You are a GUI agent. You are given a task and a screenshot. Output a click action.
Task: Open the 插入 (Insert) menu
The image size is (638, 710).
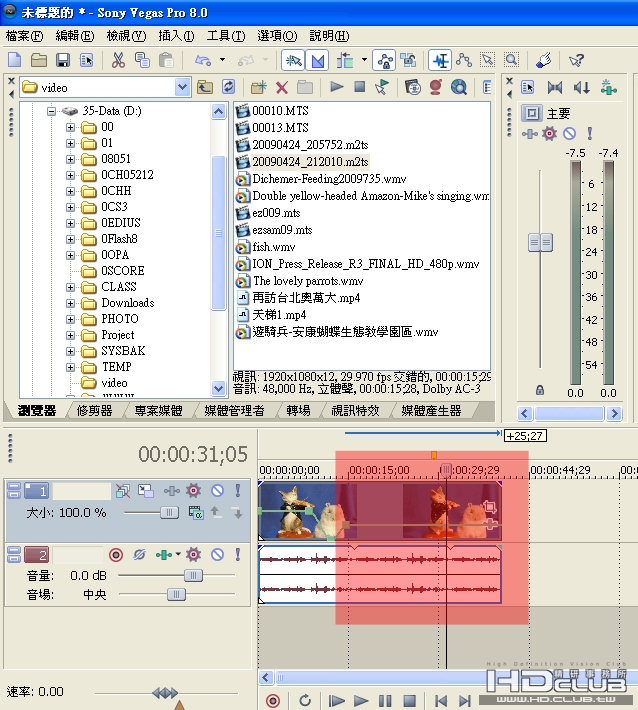(x=176, y=36)
